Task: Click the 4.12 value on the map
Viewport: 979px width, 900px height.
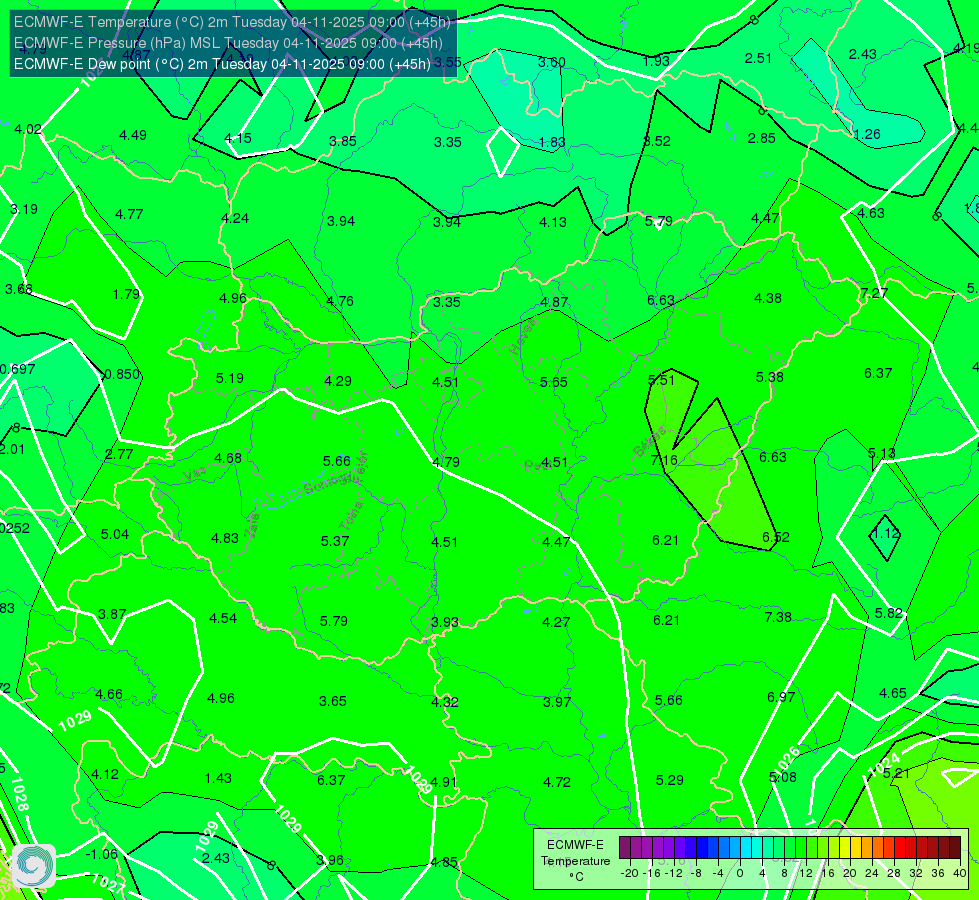Action: tap(105, 774)
